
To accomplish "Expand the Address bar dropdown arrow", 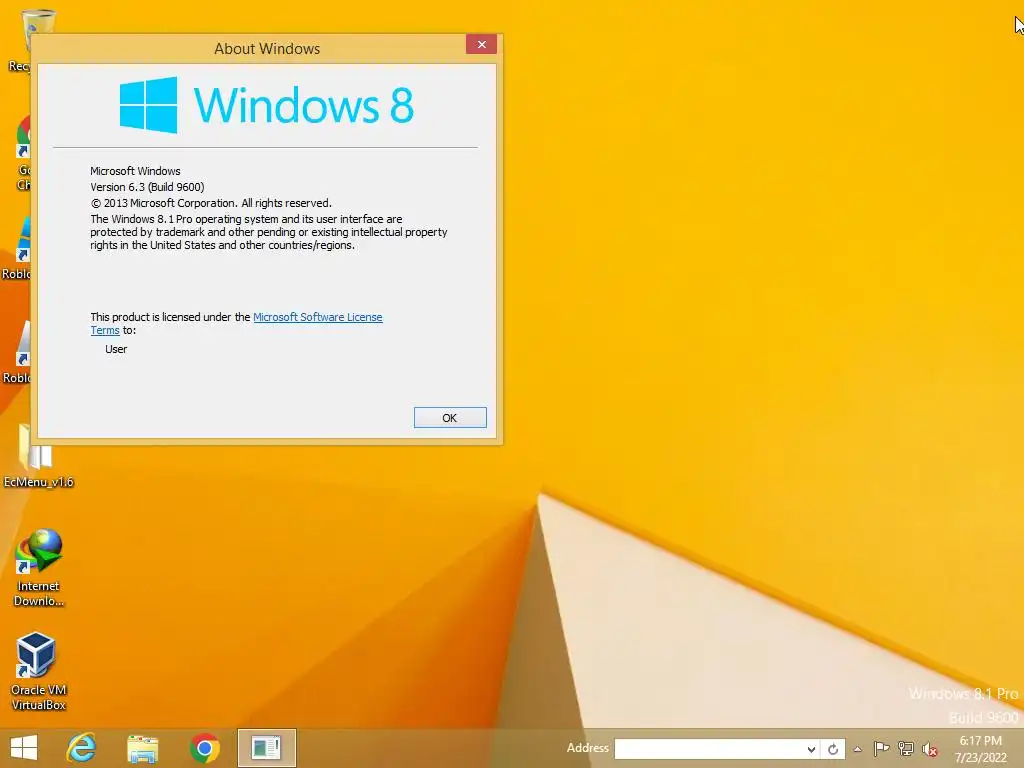I will [x=811, y=749].
